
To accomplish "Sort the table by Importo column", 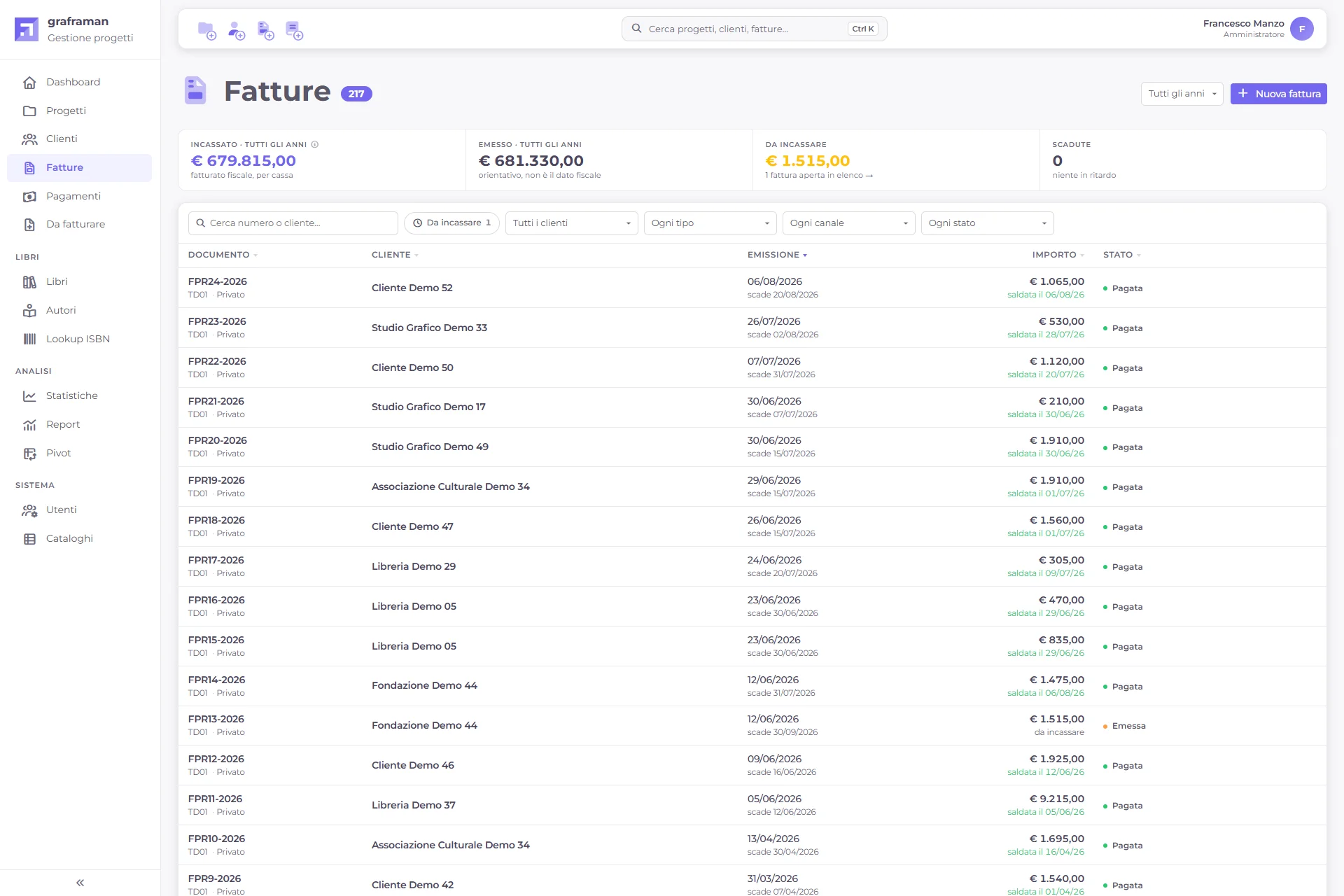I will click(1058, 255).
